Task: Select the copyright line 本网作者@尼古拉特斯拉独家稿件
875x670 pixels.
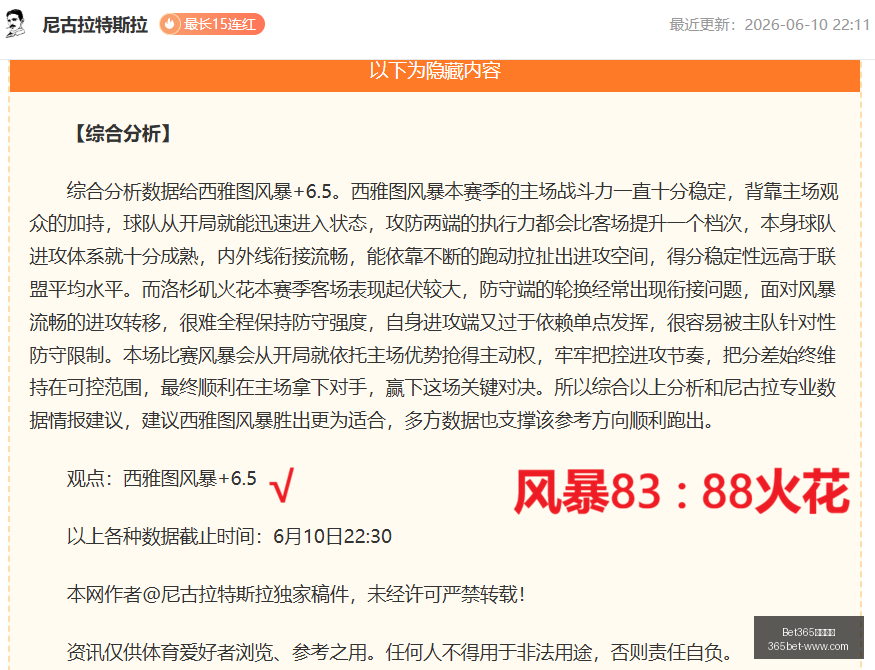Action: (296, 594)
